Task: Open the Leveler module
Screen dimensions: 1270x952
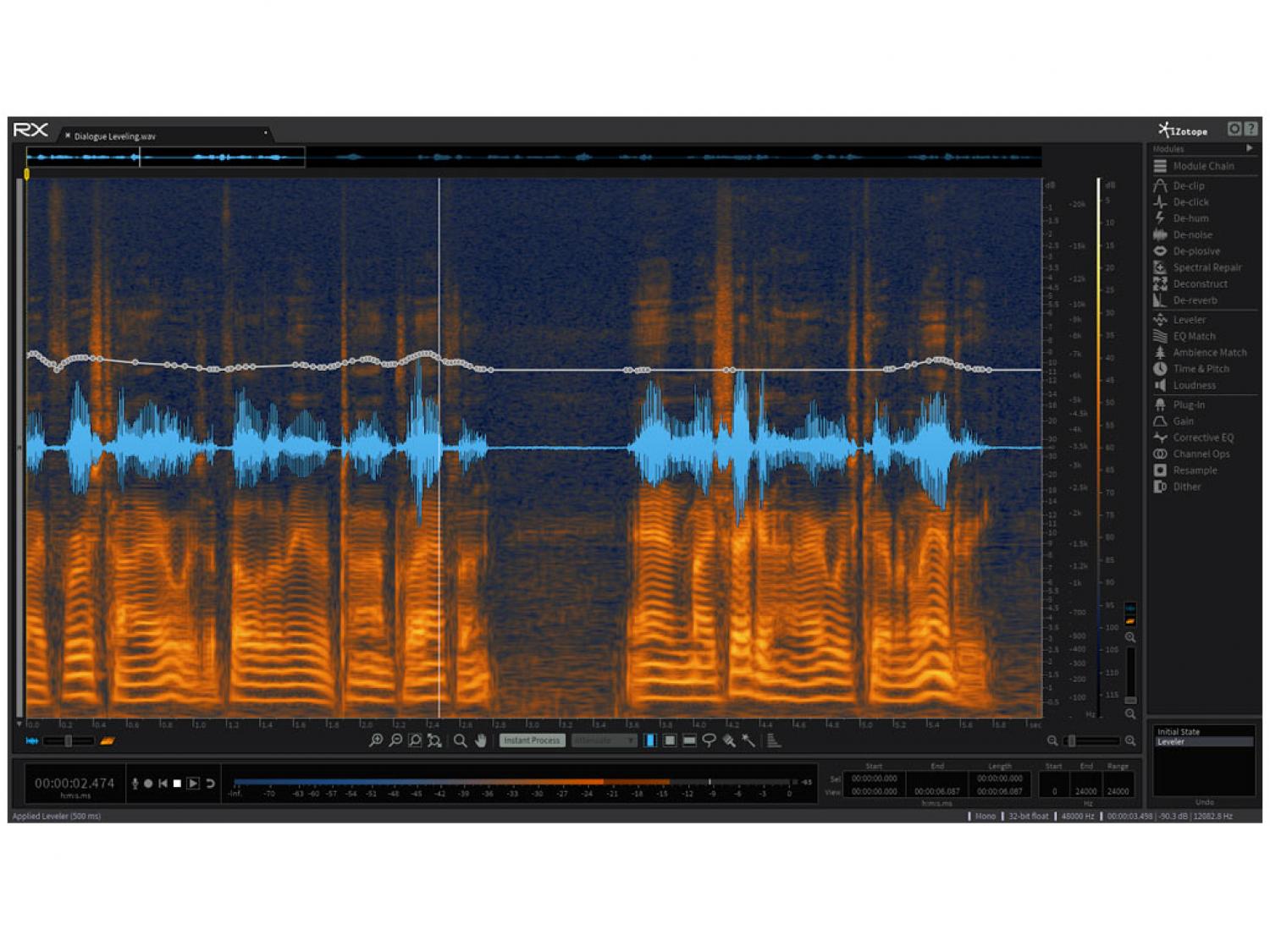Action: [x=1188, y=320]
